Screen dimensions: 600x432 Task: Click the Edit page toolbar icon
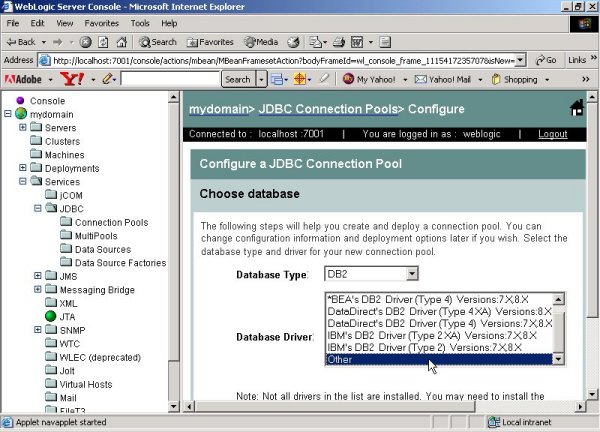pyautogui.click(x=357, y=42)
